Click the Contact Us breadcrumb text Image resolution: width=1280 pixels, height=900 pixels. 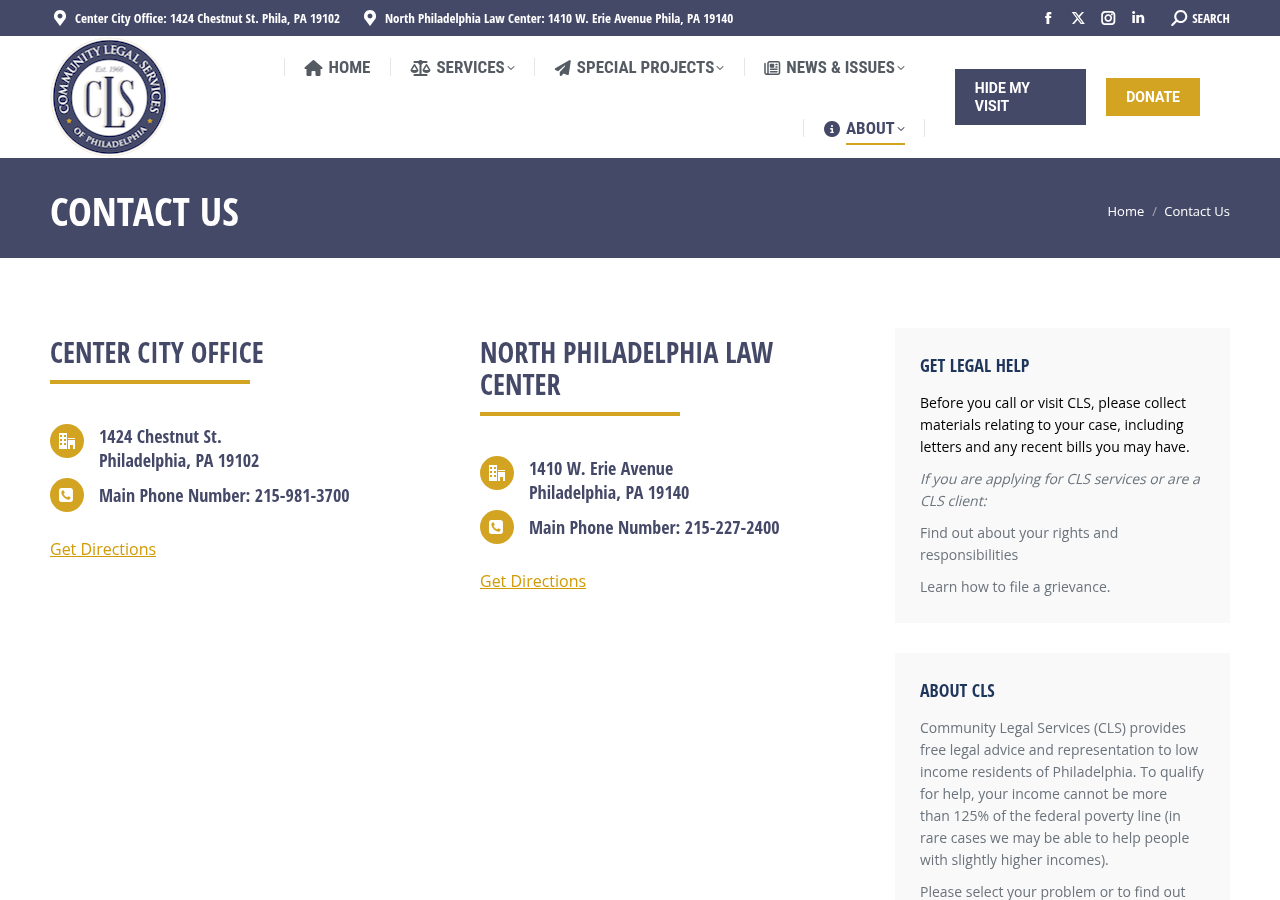click(x=1197, y=211)
